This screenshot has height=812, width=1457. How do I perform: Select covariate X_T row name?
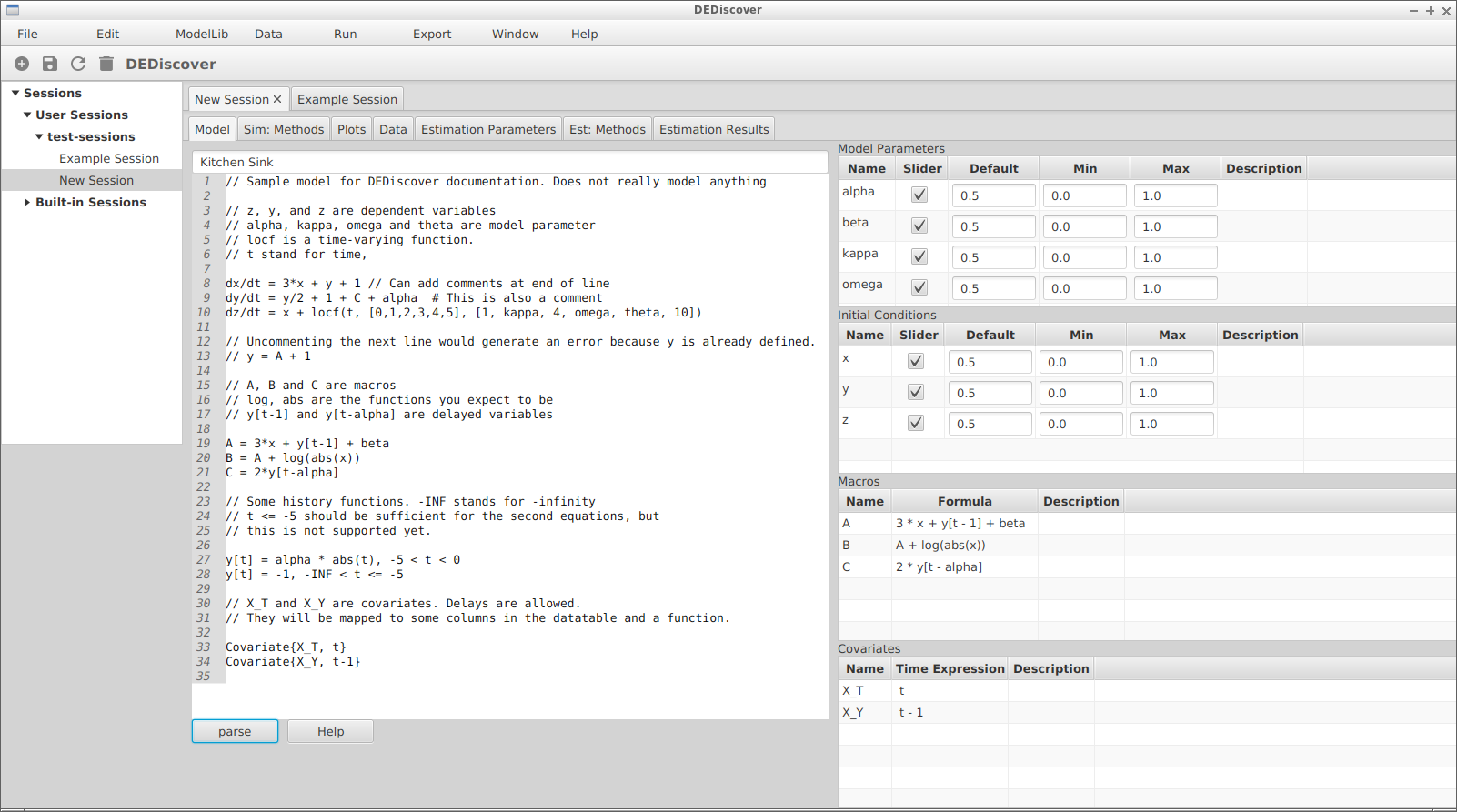(x=853, y=690)
